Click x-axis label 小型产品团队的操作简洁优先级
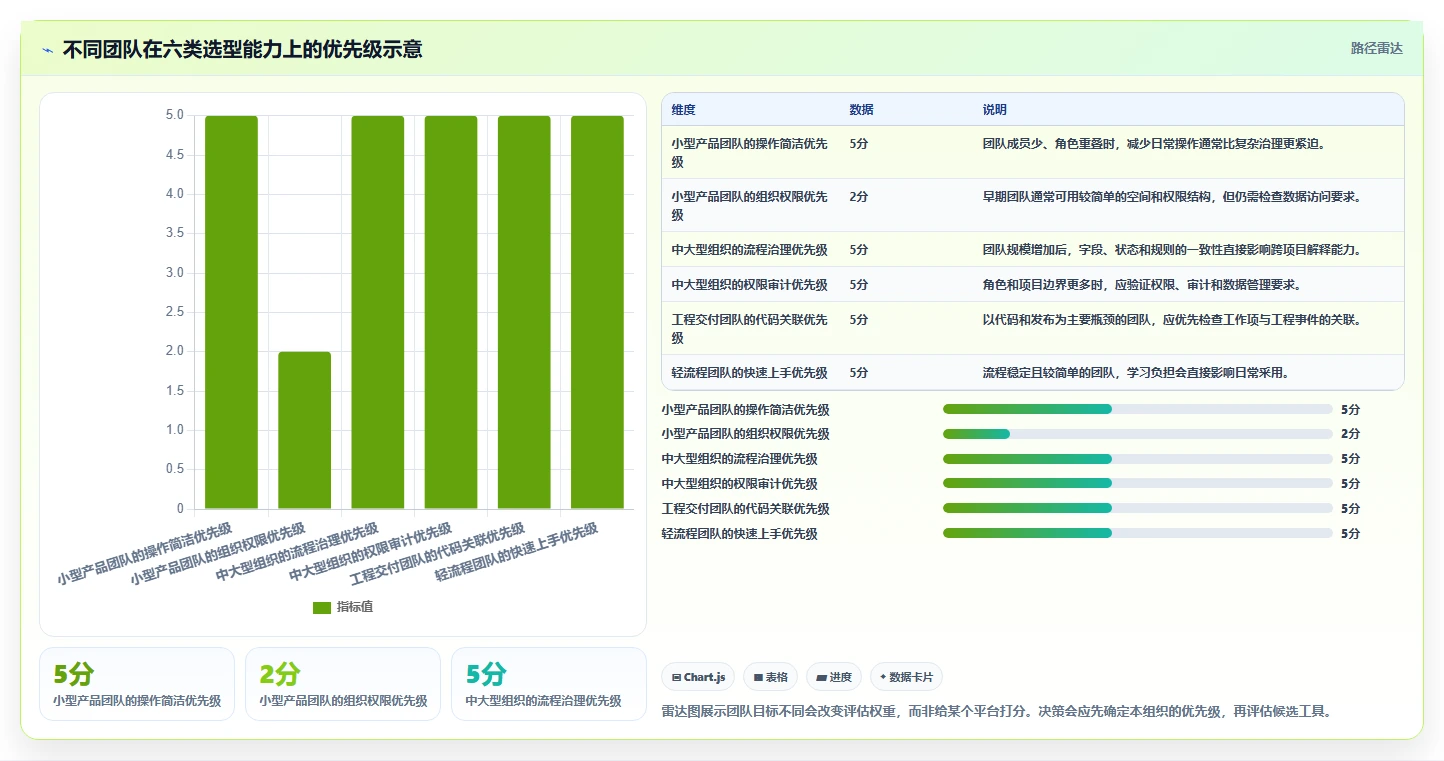 [145, 554]
